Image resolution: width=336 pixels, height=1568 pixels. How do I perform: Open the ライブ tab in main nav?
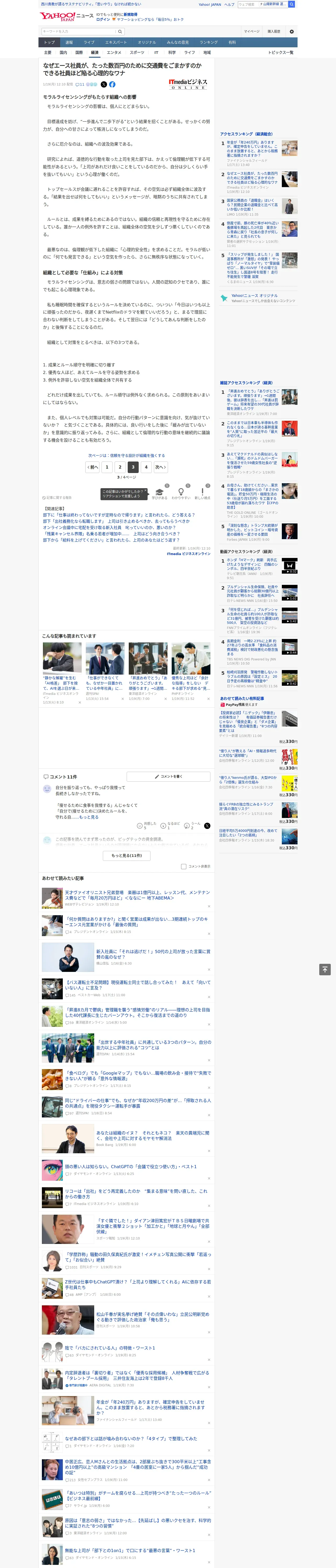pyautogui.click(x=89, y=43)
